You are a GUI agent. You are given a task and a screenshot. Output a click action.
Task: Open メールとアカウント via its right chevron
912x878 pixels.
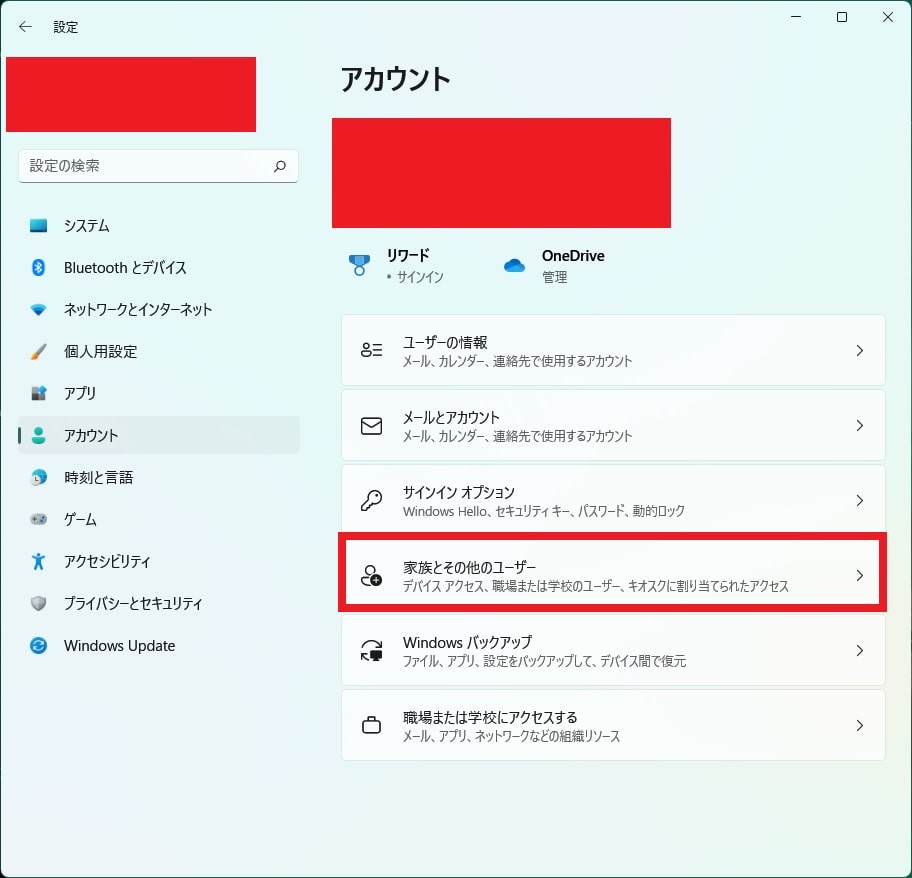860,426
